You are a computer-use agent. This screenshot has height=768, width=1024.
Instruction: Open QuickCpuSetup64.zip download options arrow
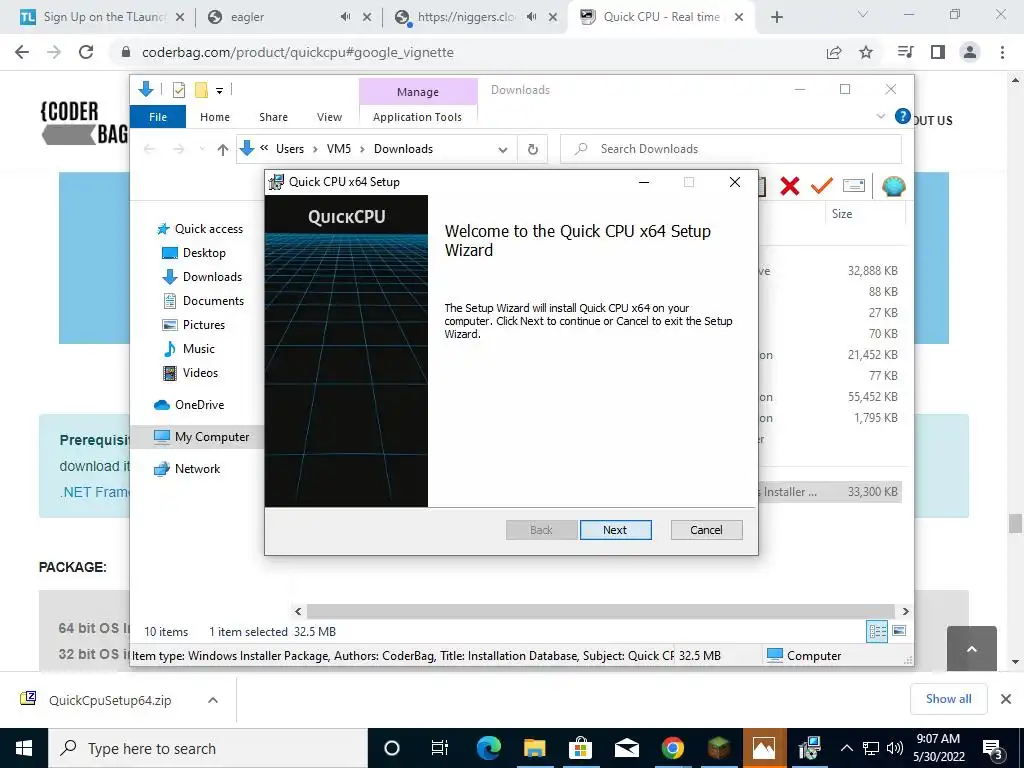point(213,700)
